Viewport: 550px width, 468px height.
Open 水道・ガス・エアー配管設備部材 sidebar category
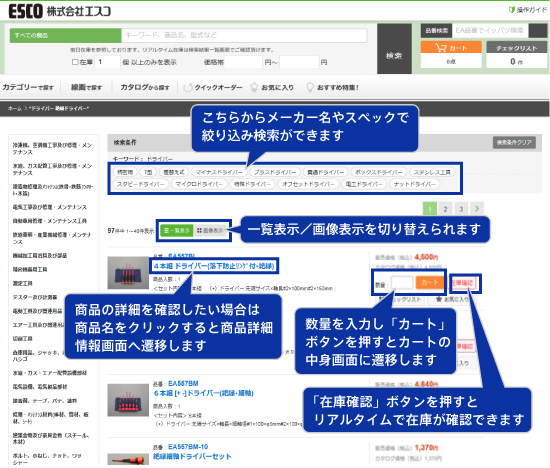[x=50, y=373]
